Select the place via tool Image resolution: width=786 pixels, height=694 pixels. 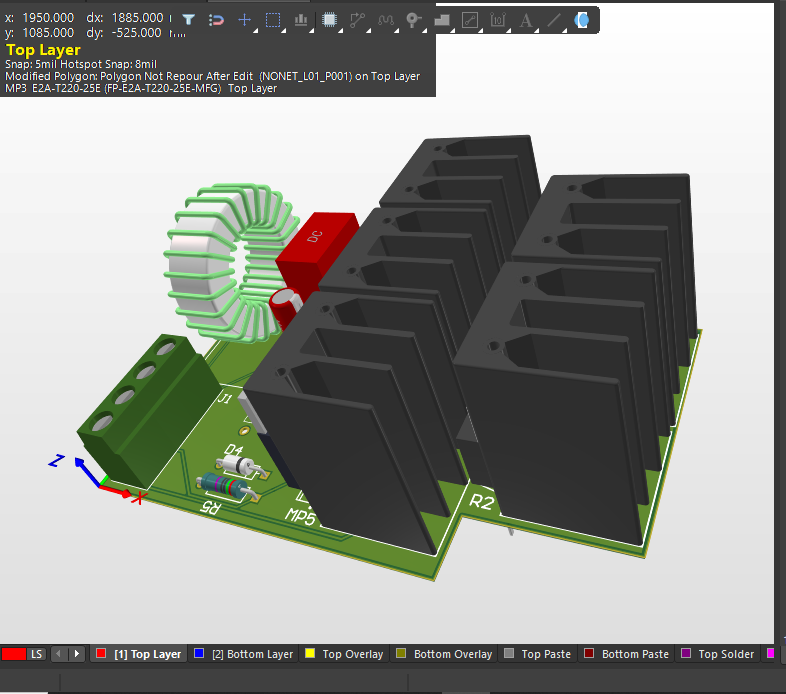[413, 20]
